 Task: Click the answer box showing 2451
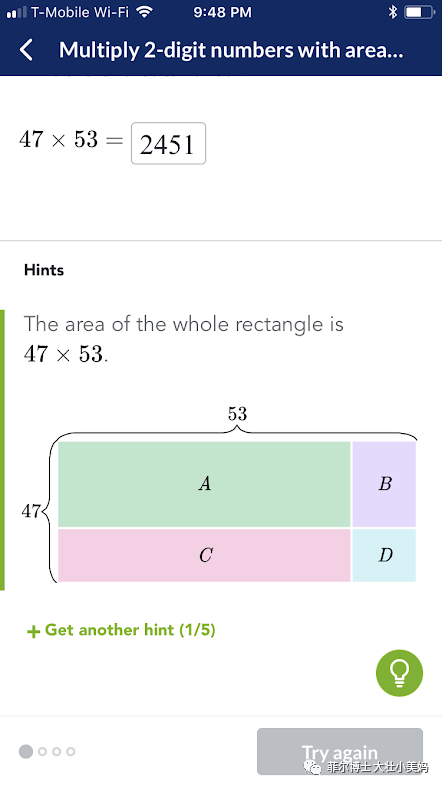(x=168, y=144)
